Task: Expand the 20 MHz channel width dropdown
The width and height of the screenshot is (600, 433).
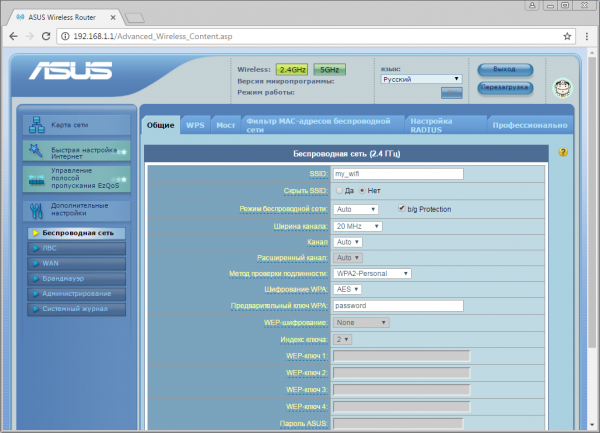Action: 357,226
